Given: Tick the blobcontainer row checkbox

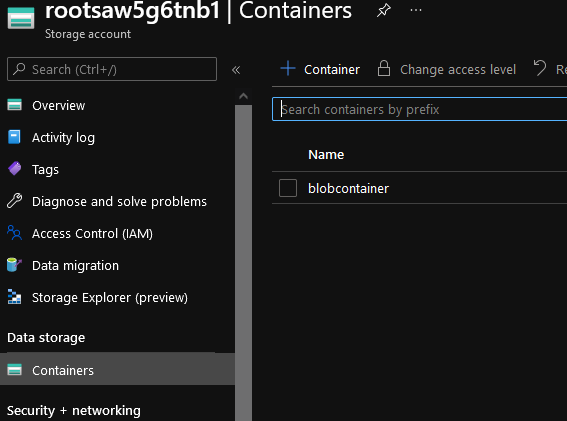Looking at the screenshot, I should click(288, 188).
